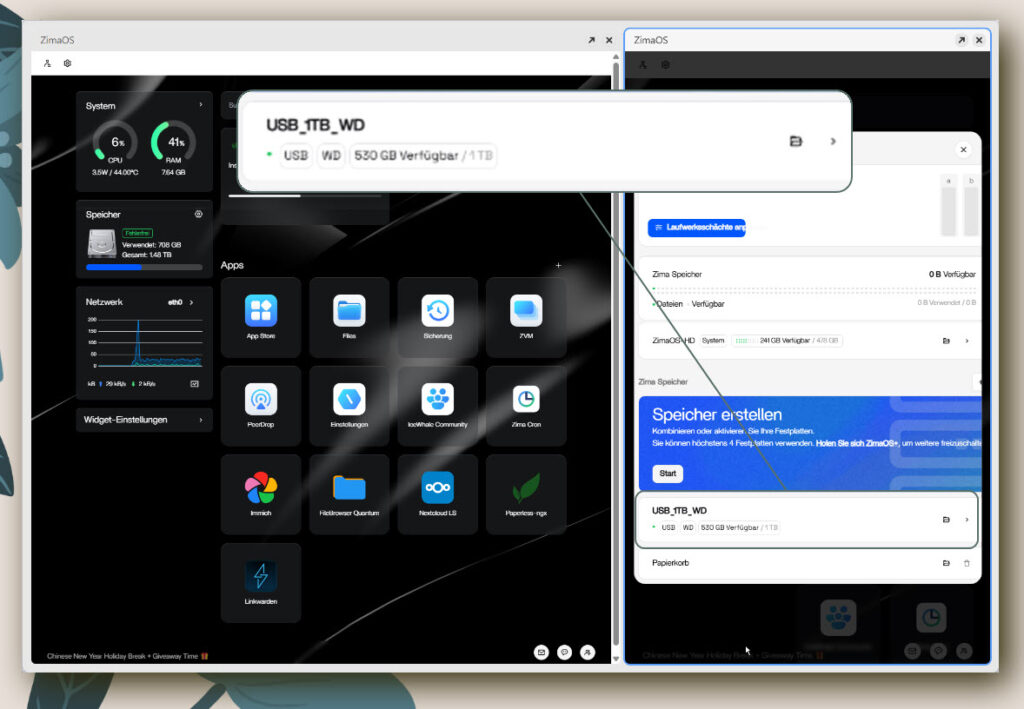Open the Sicherung backup app
This screenshot has width=1024, height=709.
[x=438, y=317]
